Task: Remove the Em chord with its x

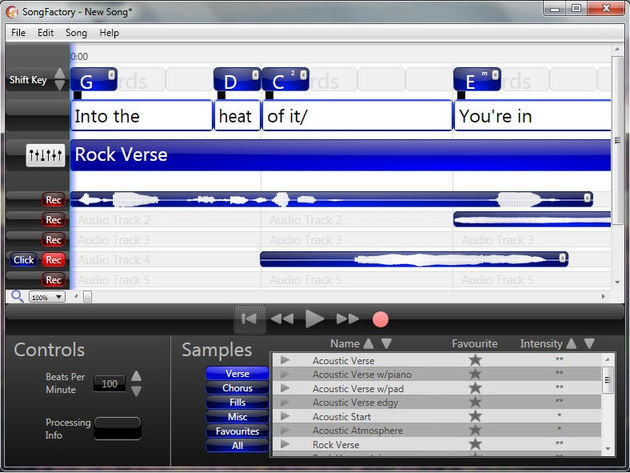Action: [495, 74]
